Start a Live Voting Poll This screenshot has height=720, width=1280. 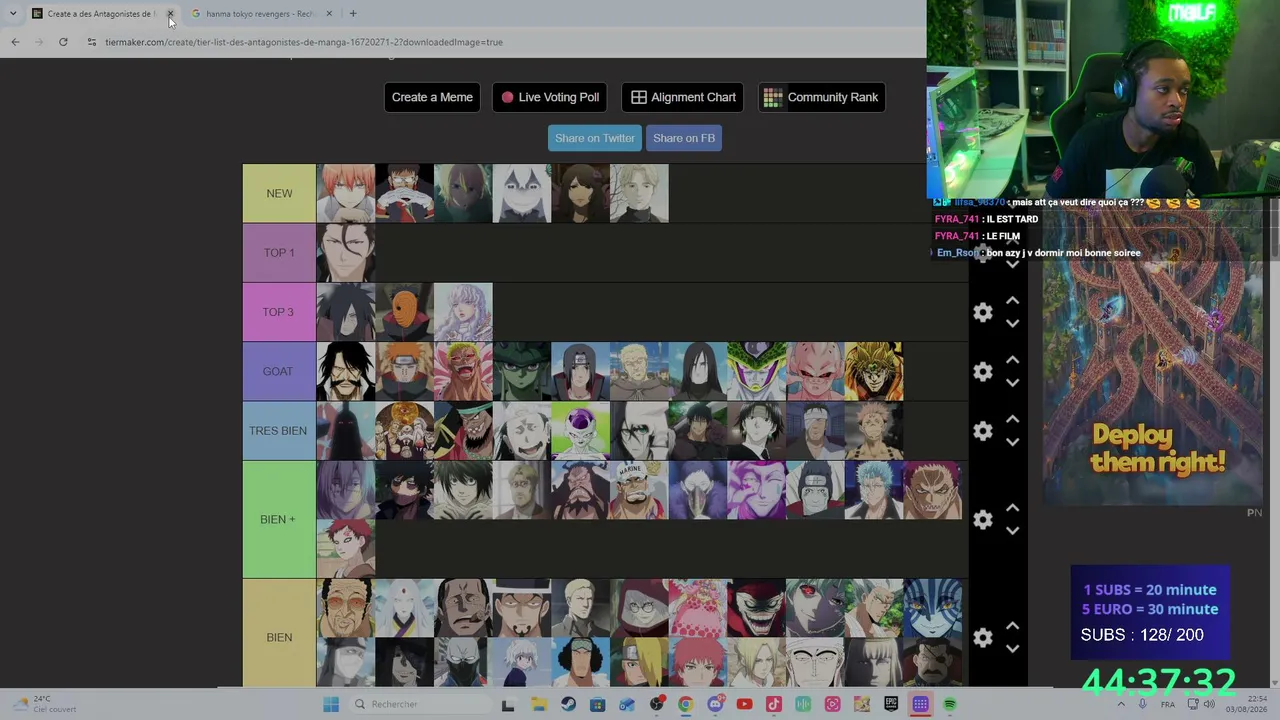click(x=550, y=97)
